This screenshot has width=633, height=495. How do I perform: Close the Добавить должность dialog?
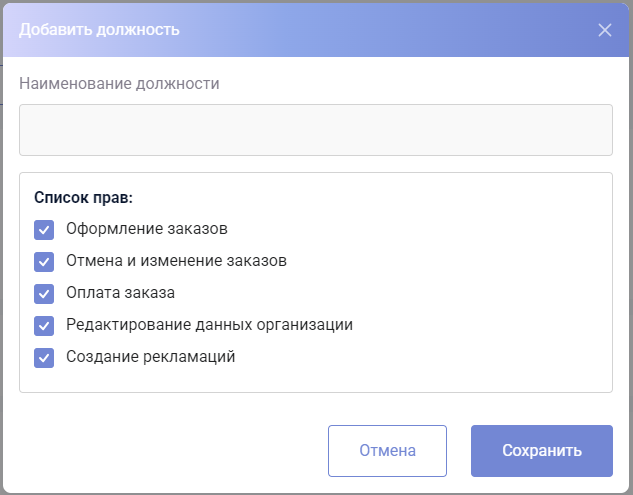[604, 30]
